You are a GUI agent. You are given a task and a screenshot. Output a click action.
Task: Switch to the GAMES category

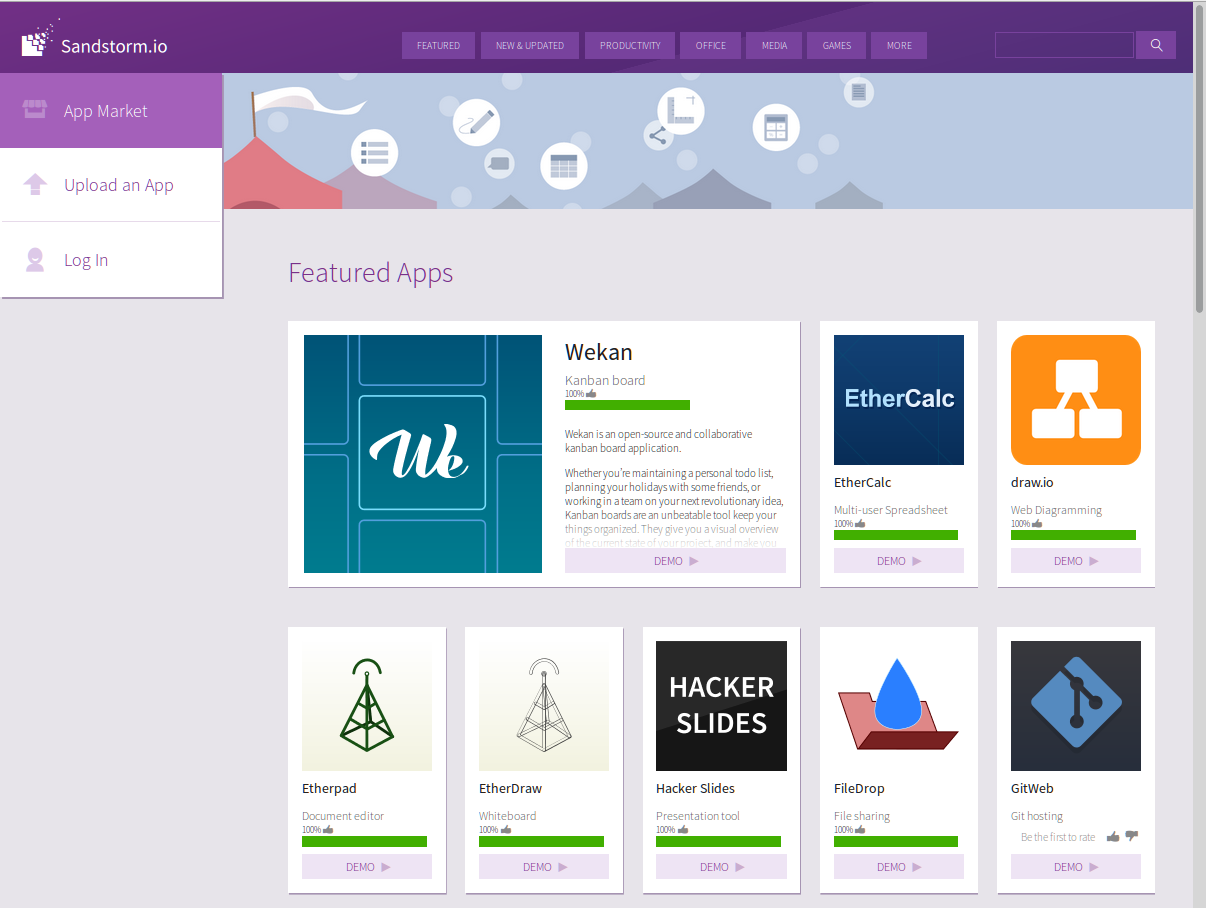837,46
